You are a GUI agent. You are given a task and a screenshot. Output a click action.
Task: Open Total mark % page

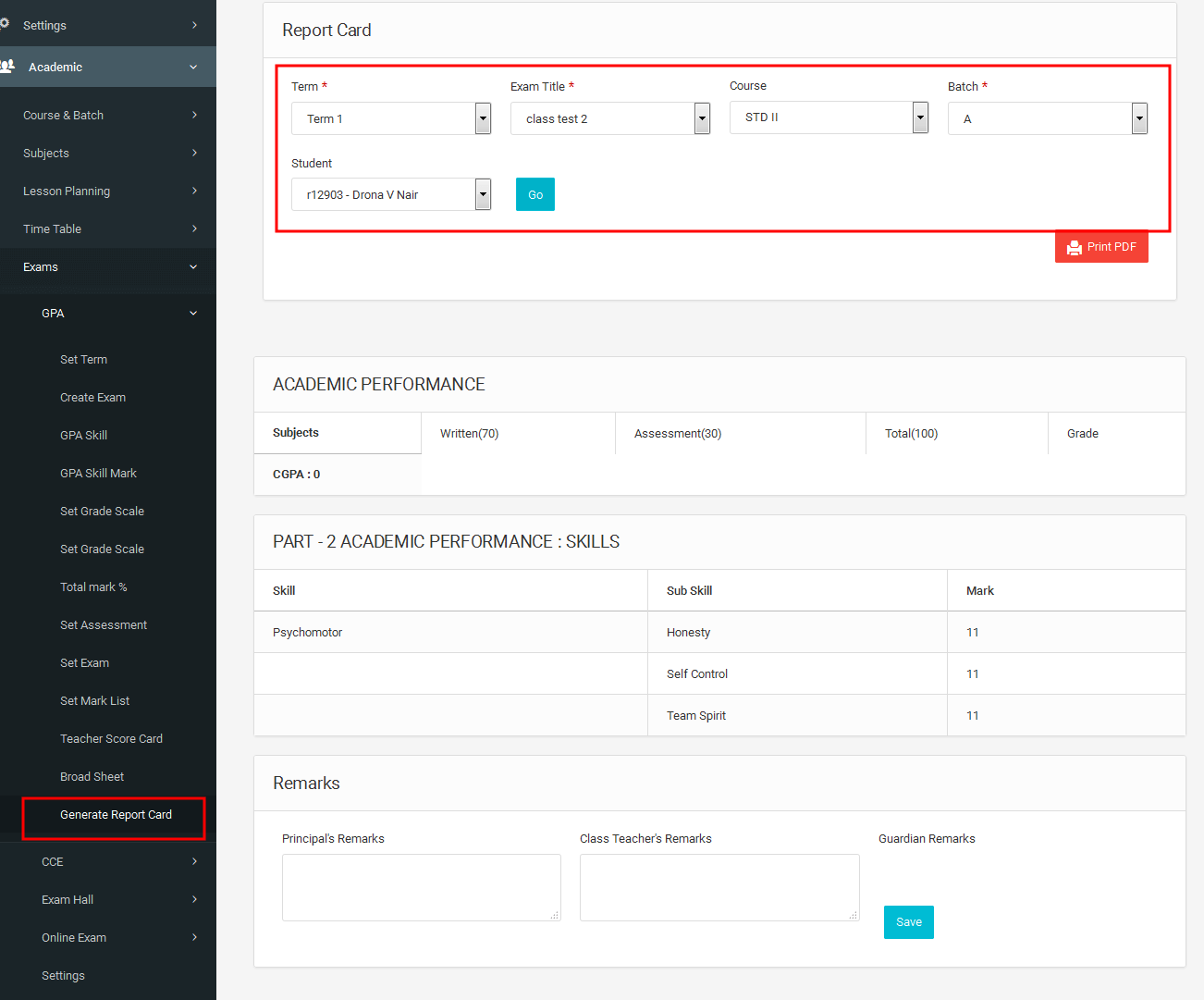[x=93, y=586]
